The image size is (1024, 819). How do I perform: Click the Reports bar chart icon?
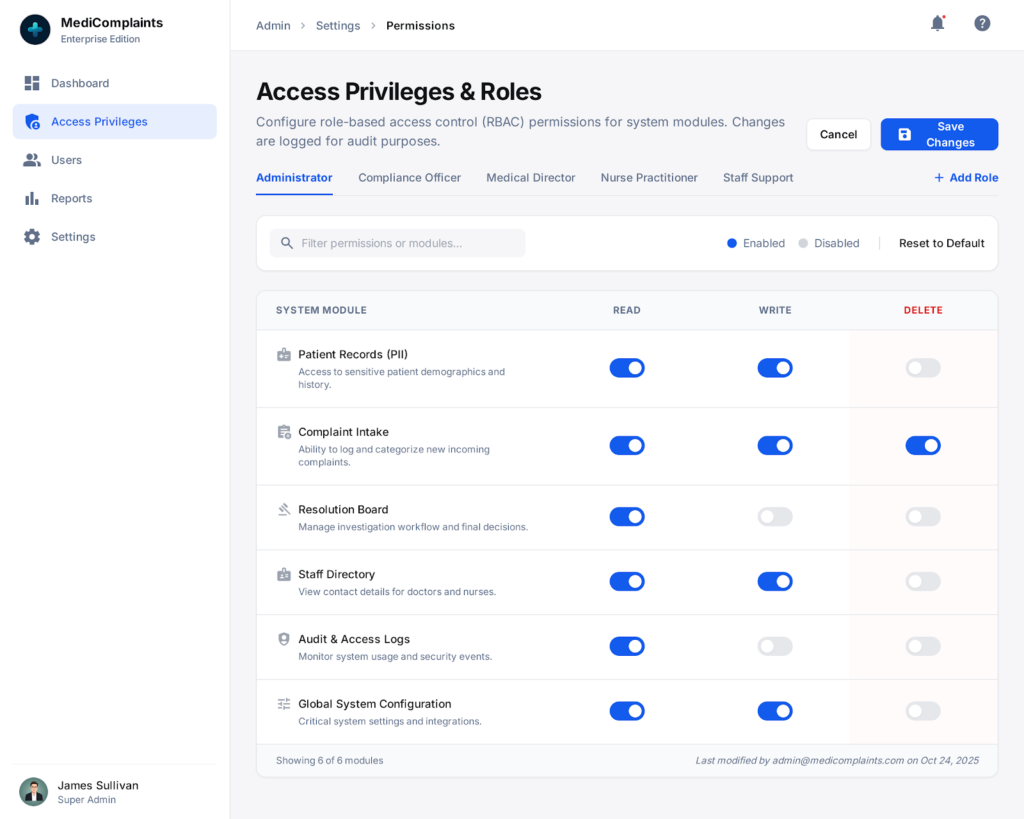tap(32, 198)
